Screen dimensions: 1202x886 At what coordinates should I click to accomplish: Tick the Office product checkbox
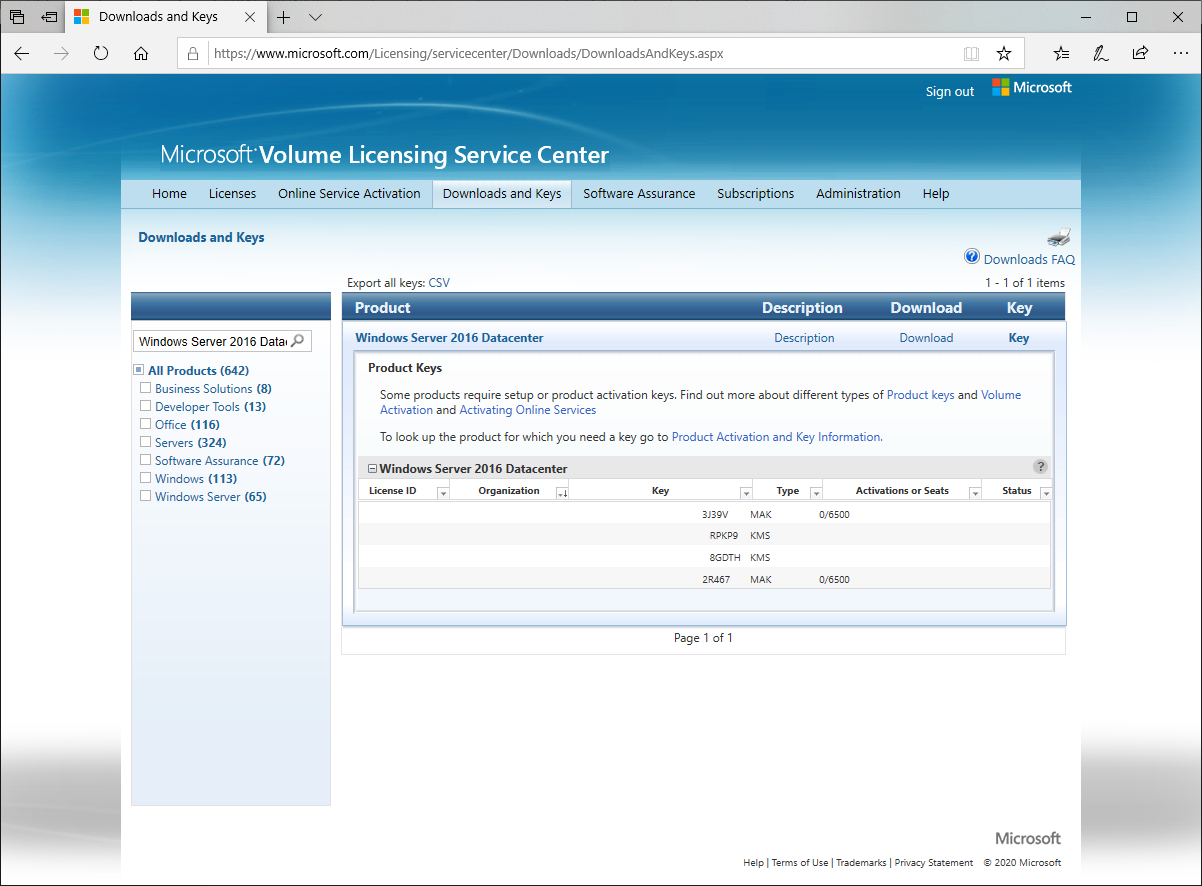coord(146,424)
